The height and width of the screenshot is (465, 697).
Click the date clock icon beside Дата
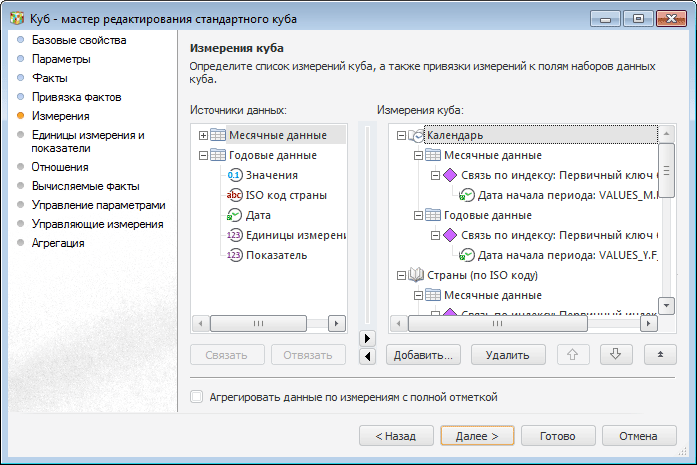[x=235, y=215]
